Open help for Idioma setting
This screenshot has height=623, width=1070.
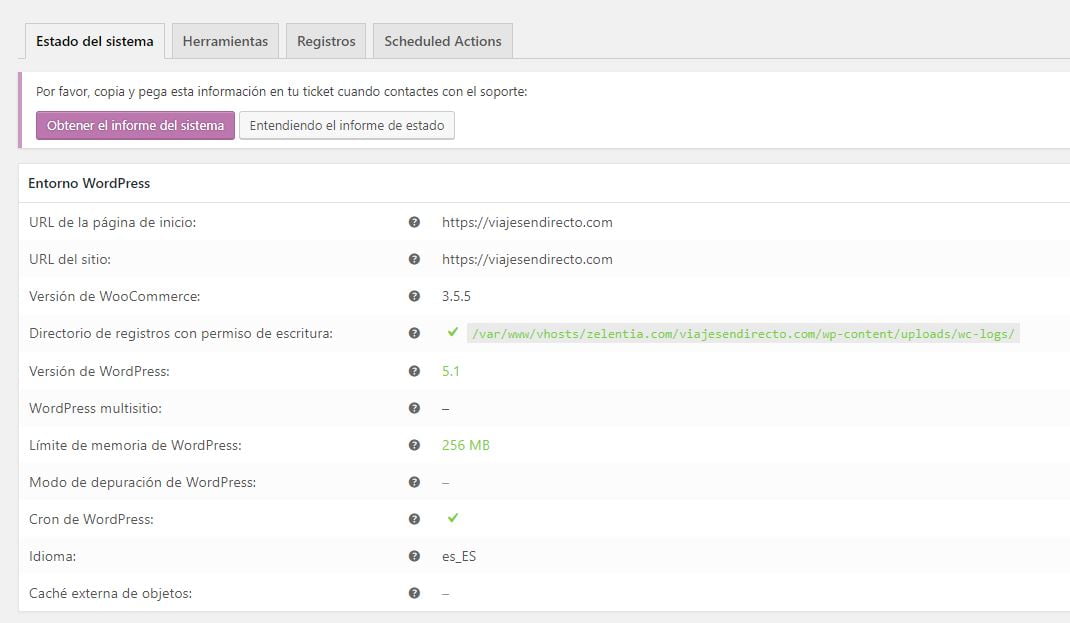[x=415, y=556]
